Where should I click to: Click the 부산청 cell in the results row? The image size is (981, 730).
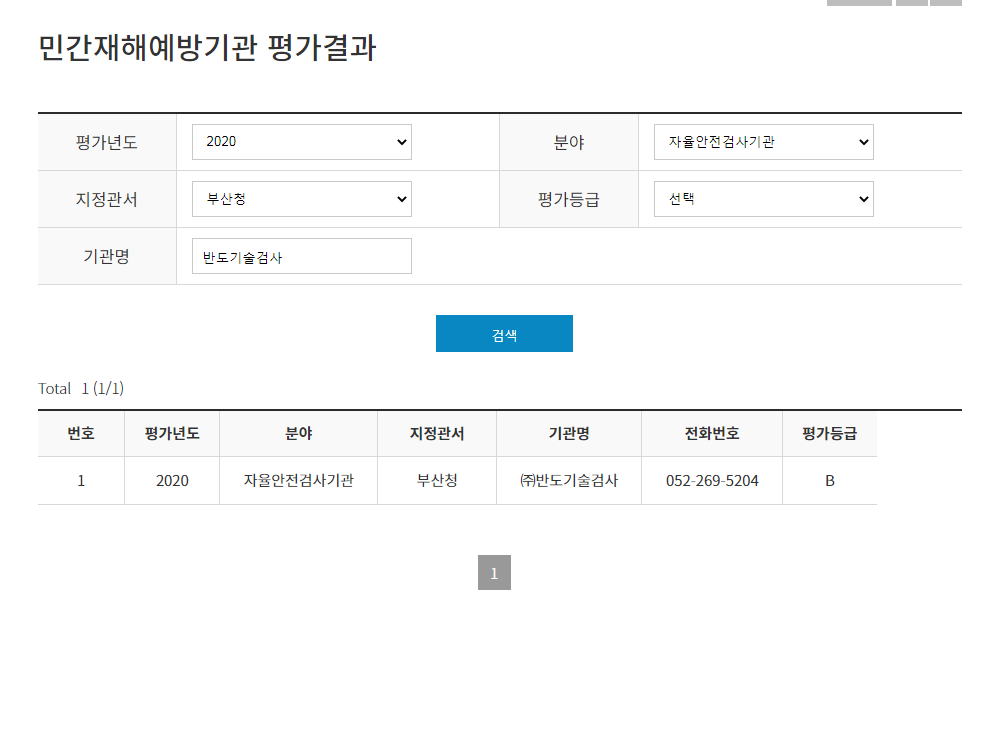tap(437, 481)
